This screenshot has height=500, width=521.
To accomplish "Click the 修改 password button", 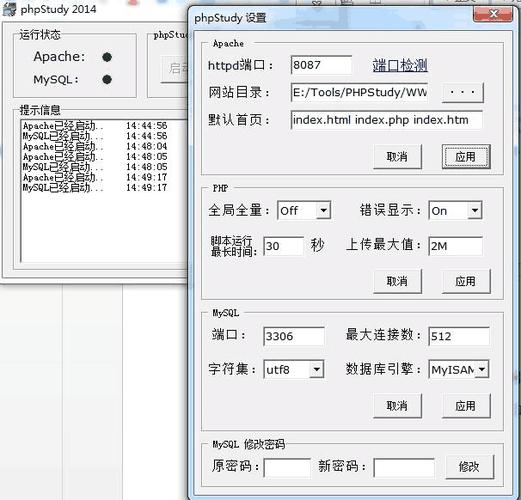I will click(469, 467).
